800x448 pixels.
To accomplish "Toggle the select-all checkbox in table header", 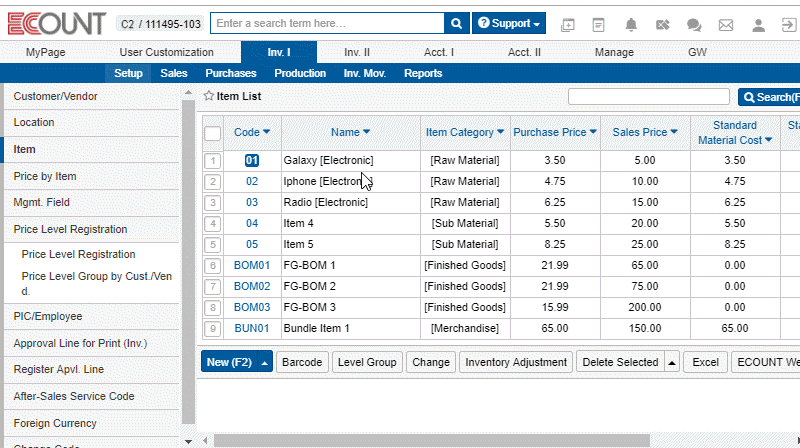I will click(212, 133).
